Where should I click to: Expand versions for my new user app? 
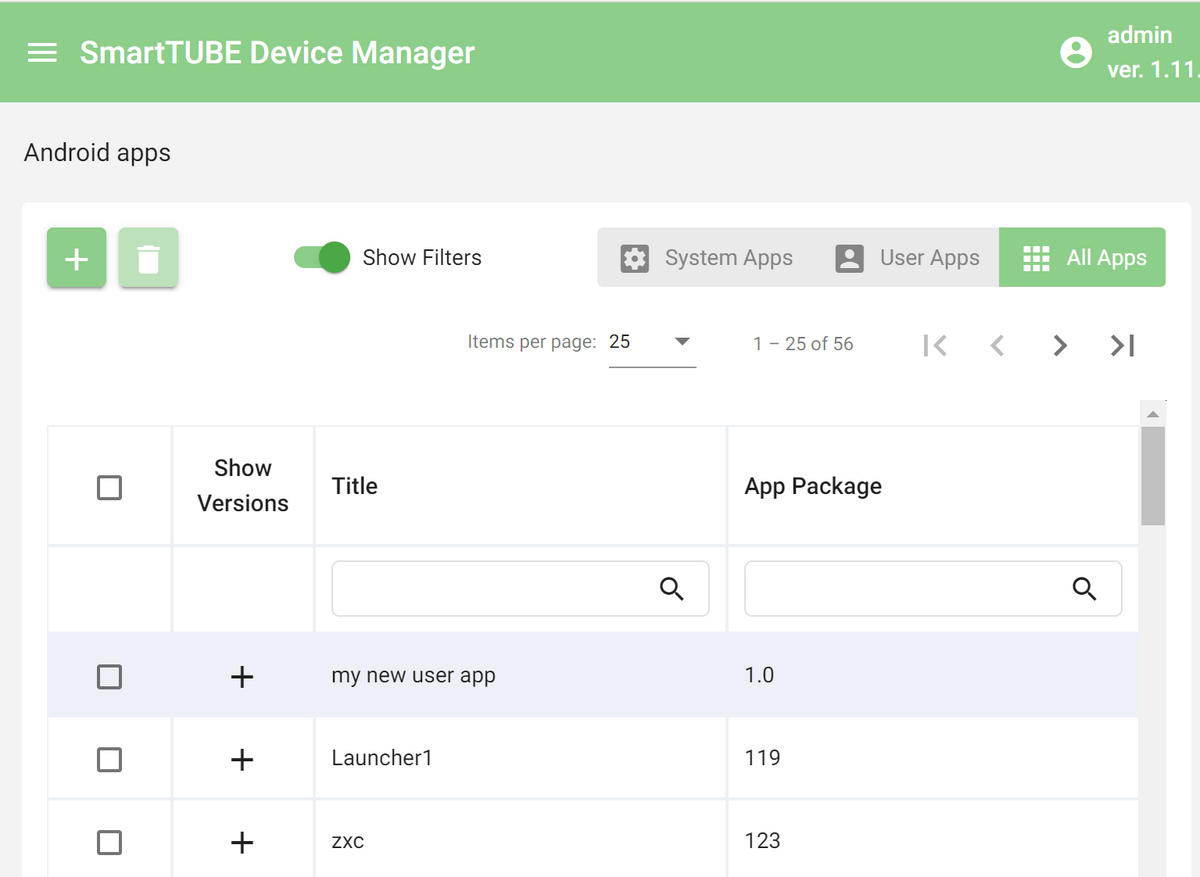(242, 677)
